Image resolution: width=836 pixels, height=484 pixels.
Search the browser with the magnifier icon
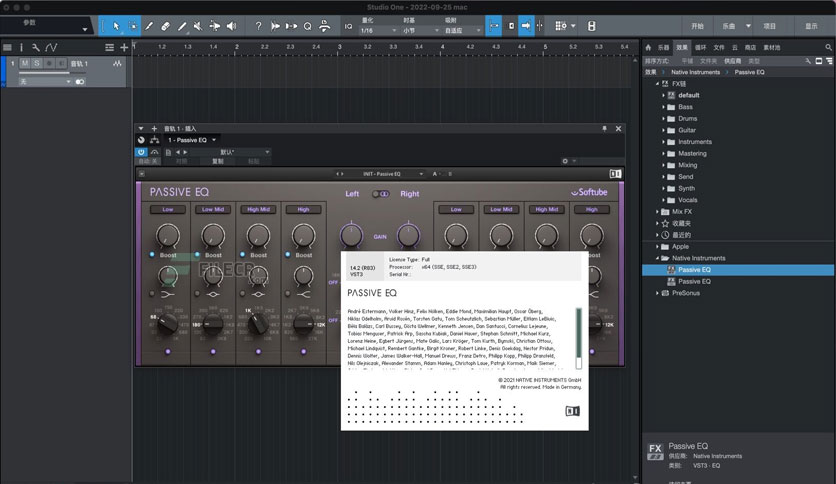[829, 47]
